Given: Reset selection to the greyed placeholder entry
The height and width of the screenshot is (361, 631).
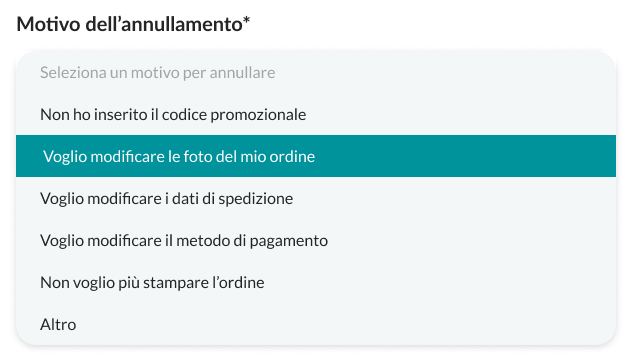Looking at the screenshot, I should click(x=316, y=72).
